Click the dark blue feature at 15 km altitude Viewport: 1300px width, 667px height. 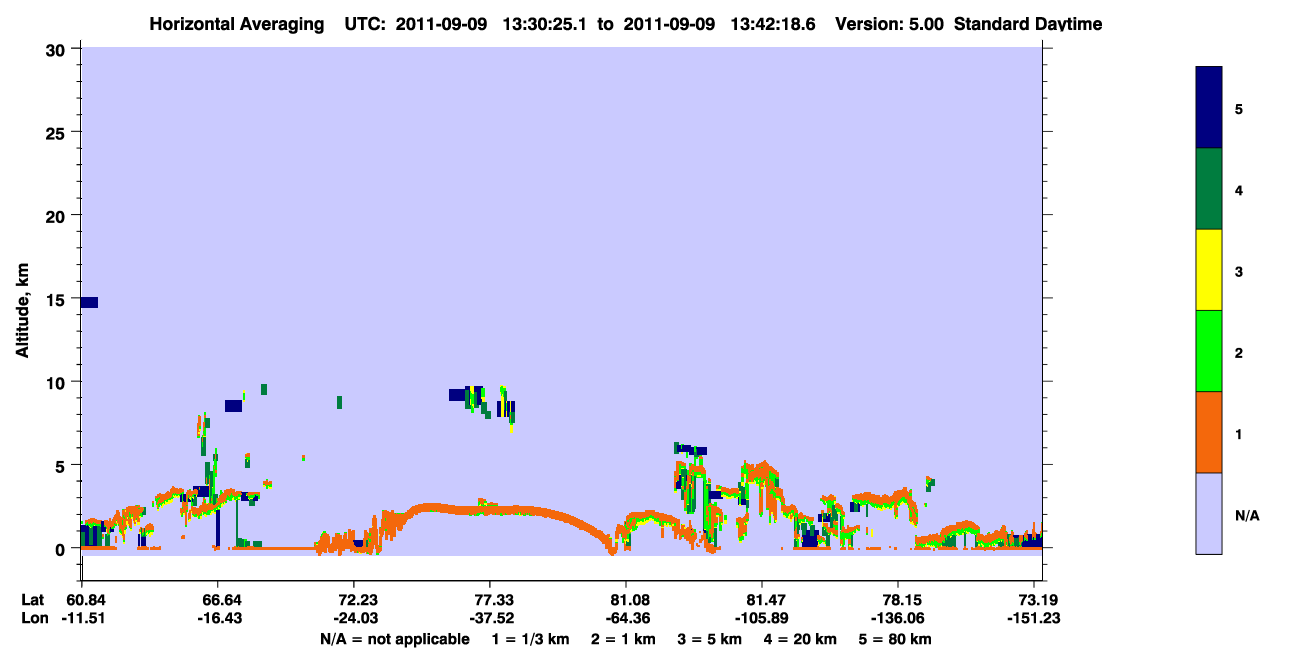click(89, 302)
